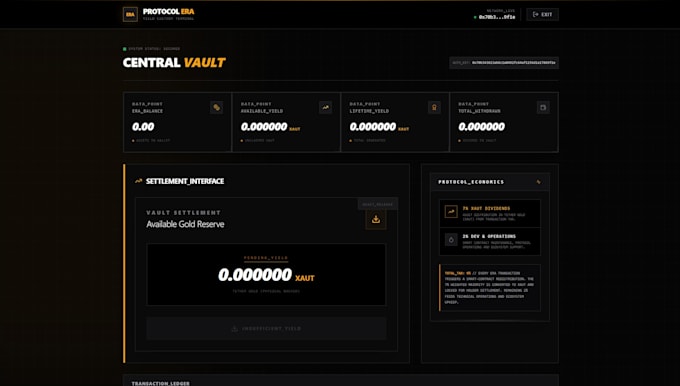Click the connected wallet address 0x70b3...0f1e

pos(497,17)
